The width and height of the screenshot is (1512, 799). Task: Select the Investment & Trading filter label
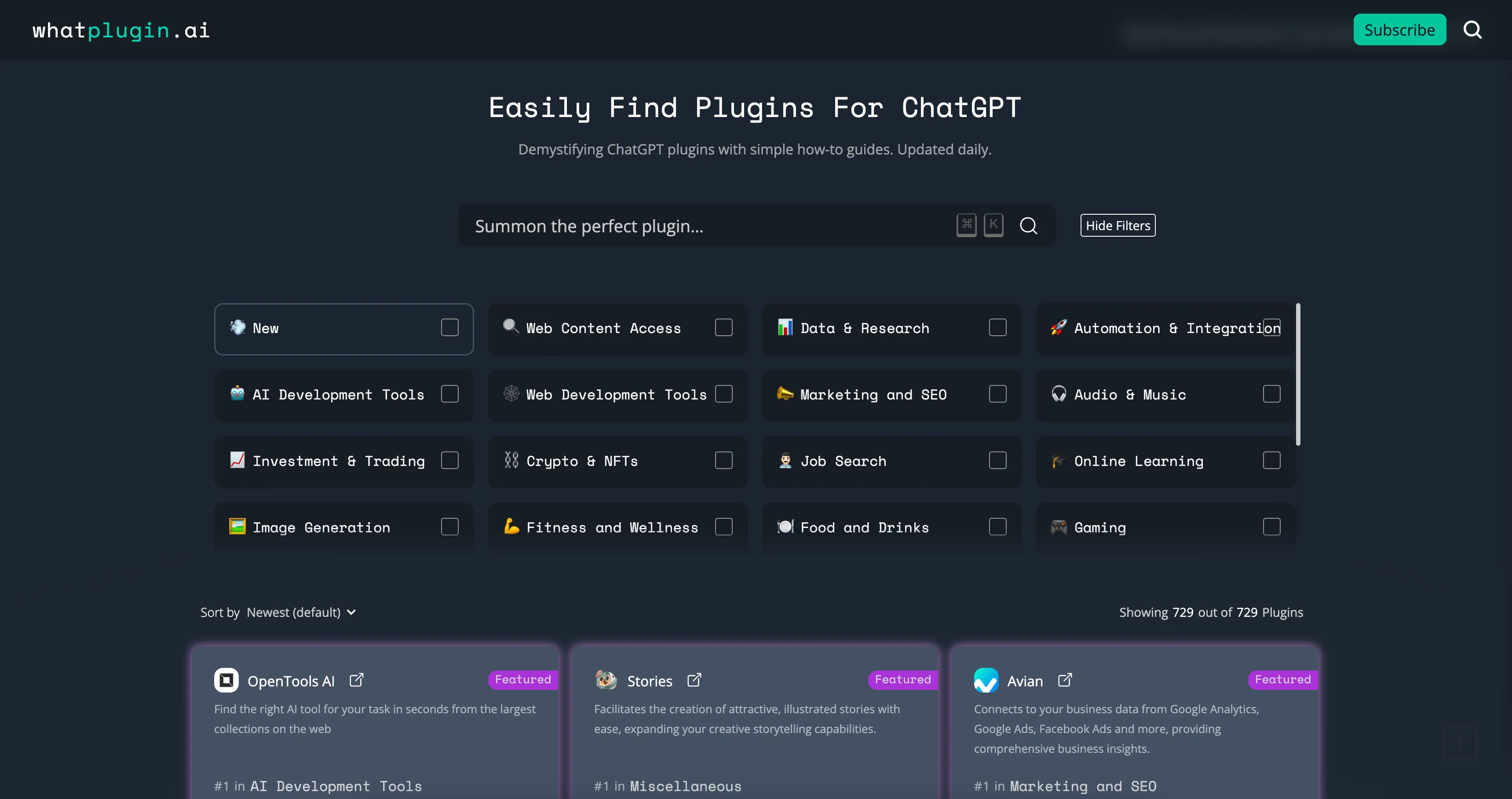click(339, 462)
